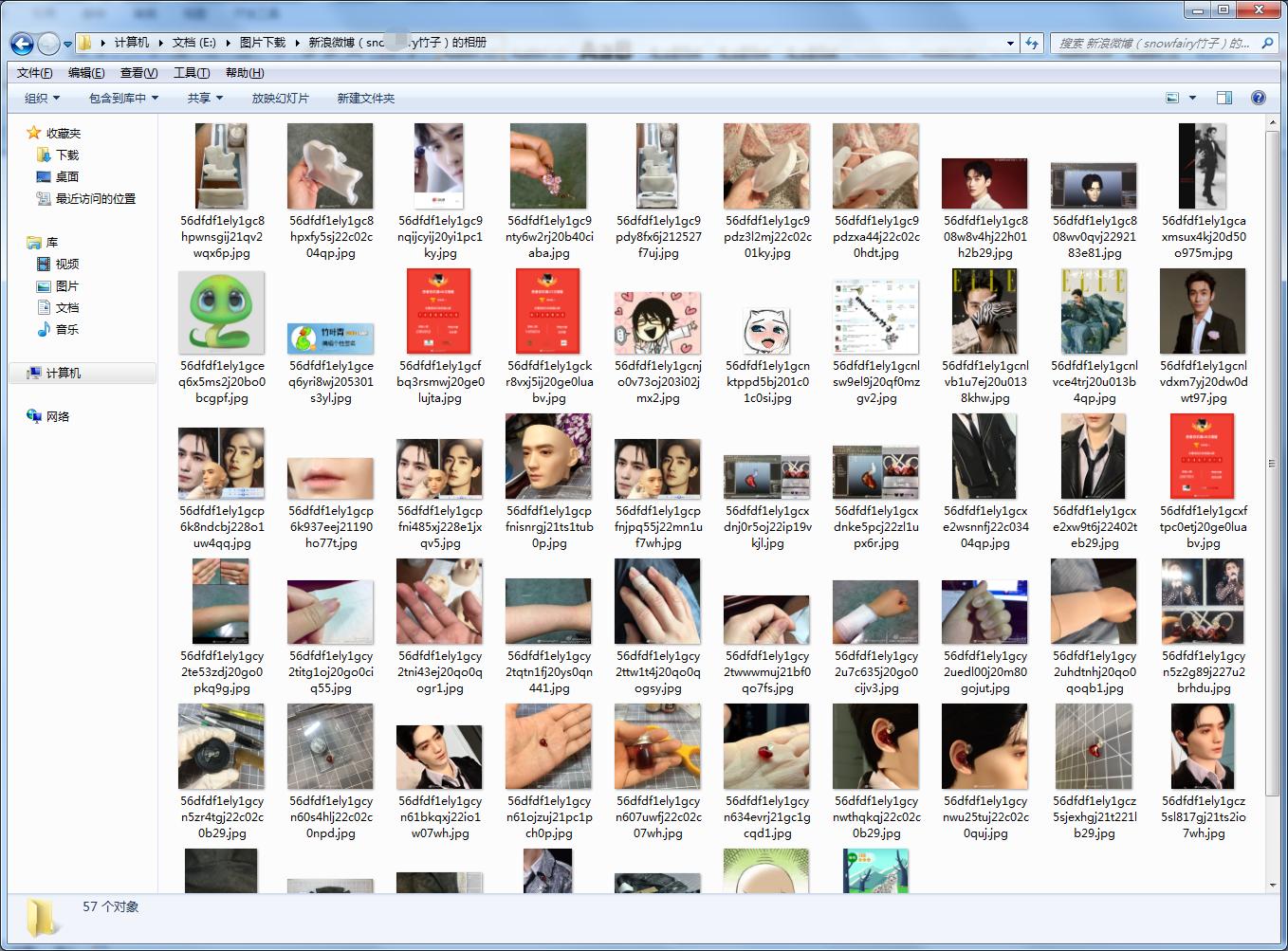Open the 视频 library
The height and width of the screenshot is (951, 1288).
pyautogui.click(x=58, y=264)
